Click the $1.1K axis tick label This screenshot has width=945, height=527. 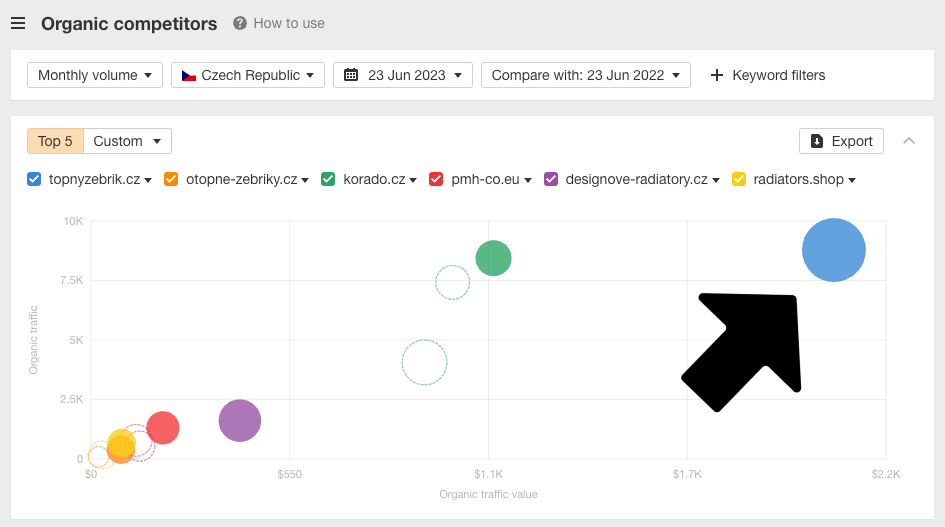[488, 475]
